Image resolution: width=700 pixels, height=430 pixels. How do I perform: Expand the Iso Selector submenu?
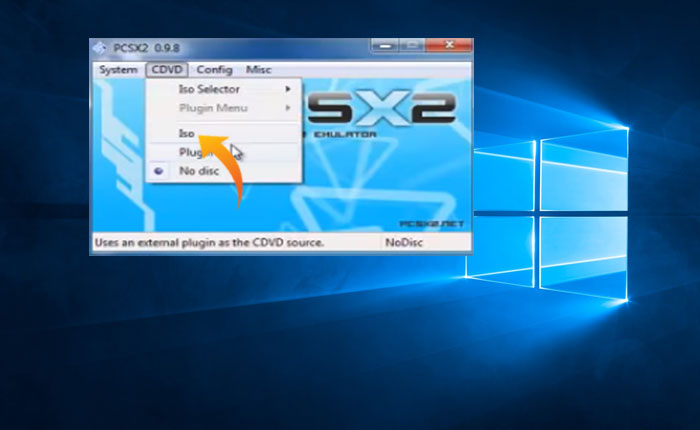(x=224, y=89)
